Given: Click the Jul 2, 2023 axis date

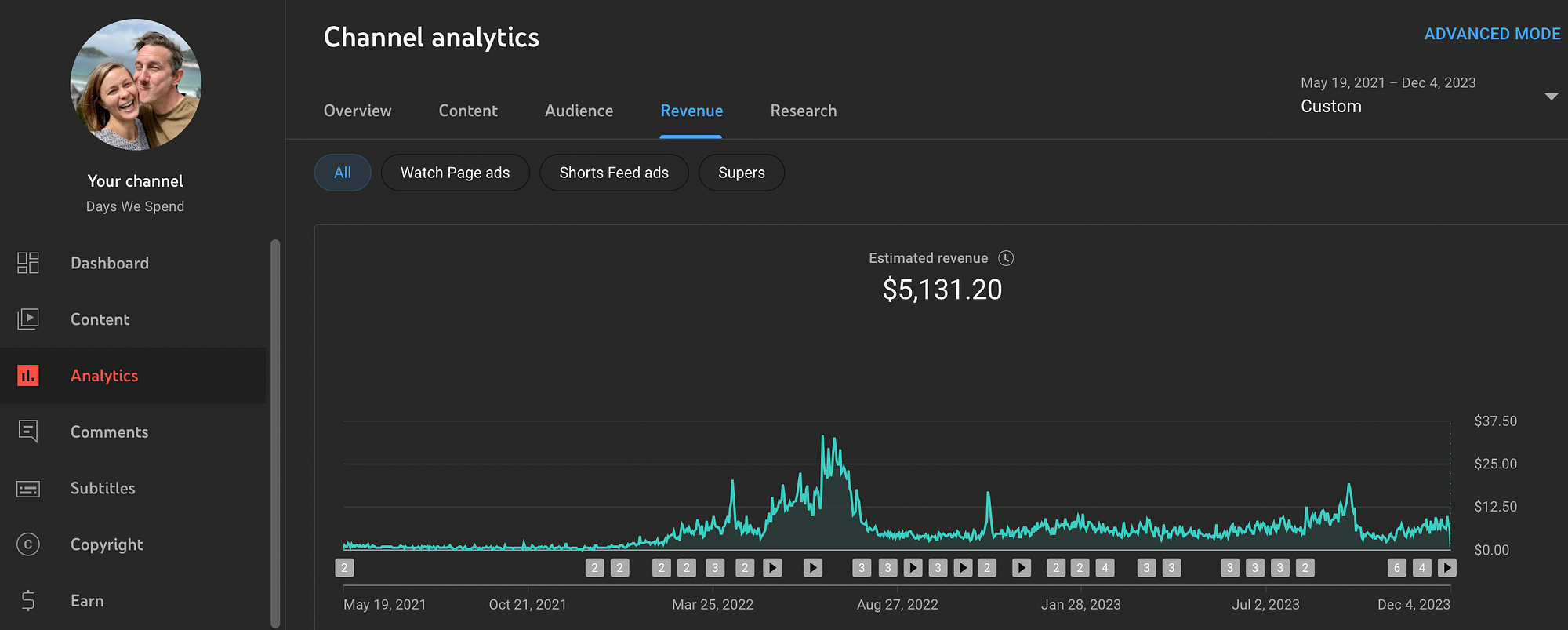Looking at the screenshot, I should coord(1265,605).
